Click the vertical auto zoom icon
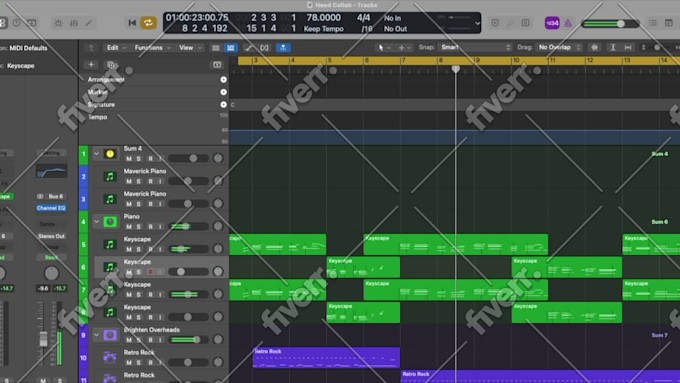 tap(613, 48)
